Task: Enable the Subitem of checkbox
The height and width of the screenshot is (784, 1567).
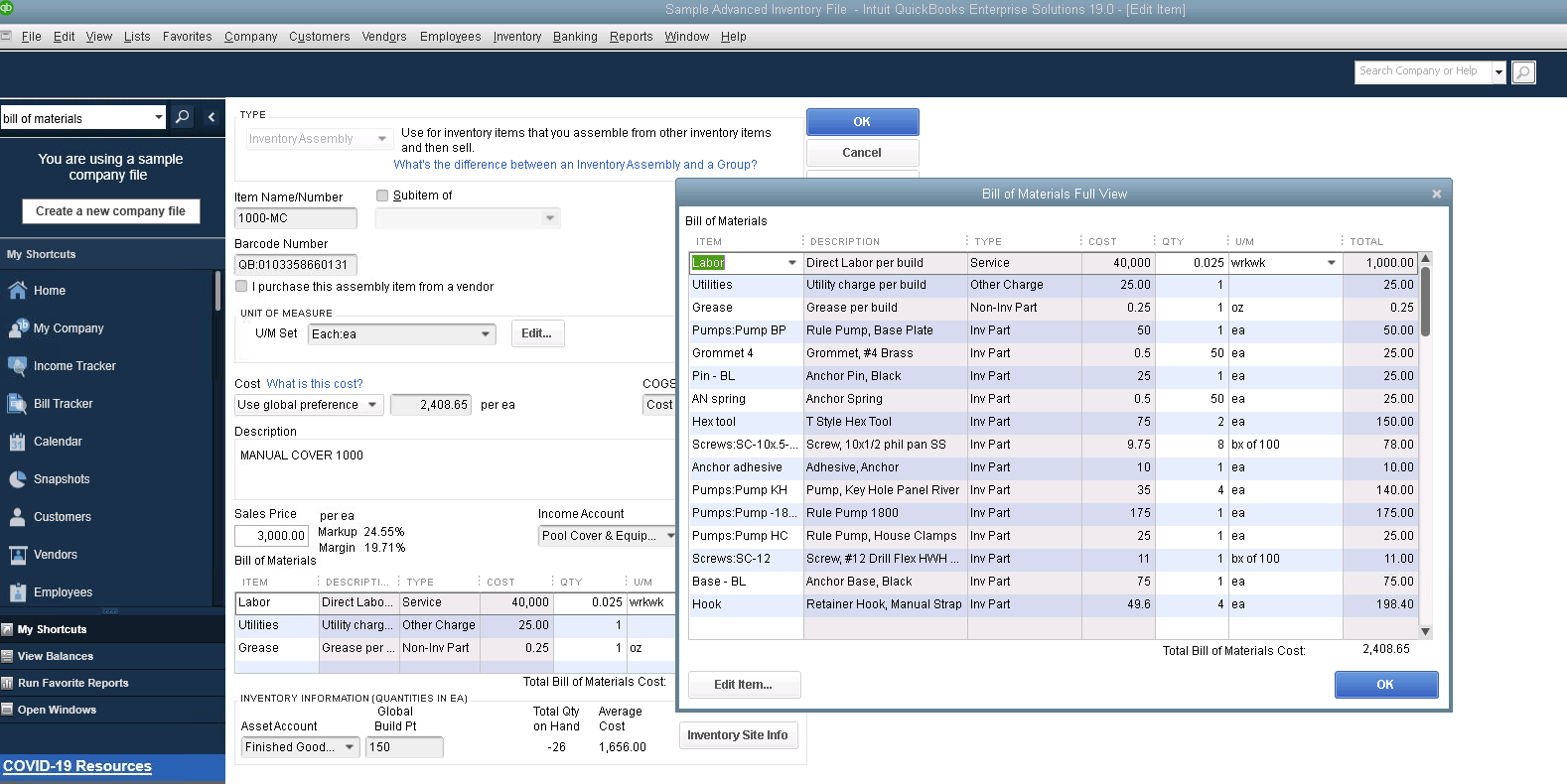Action: (382, 196)
